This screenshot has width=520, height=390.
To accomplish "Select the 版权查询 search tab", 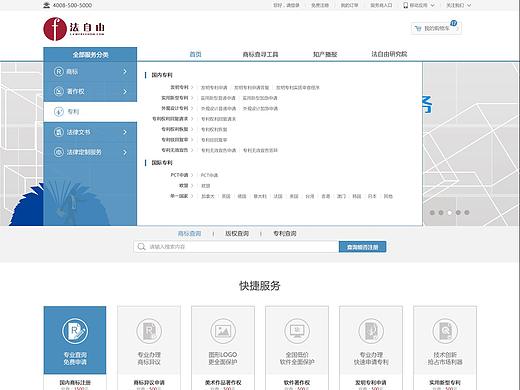I will click(x=237, y=234).
